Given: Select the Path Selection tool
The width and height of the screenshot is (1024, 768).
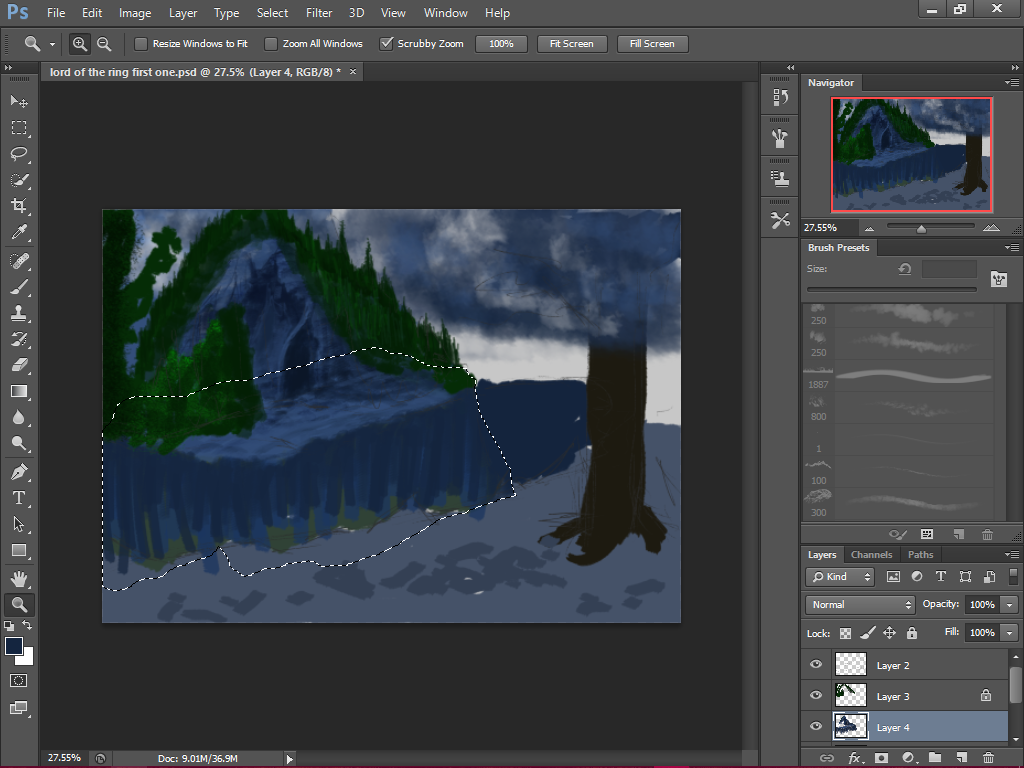Looking at the screenshot, I should [x=19, y=524].
